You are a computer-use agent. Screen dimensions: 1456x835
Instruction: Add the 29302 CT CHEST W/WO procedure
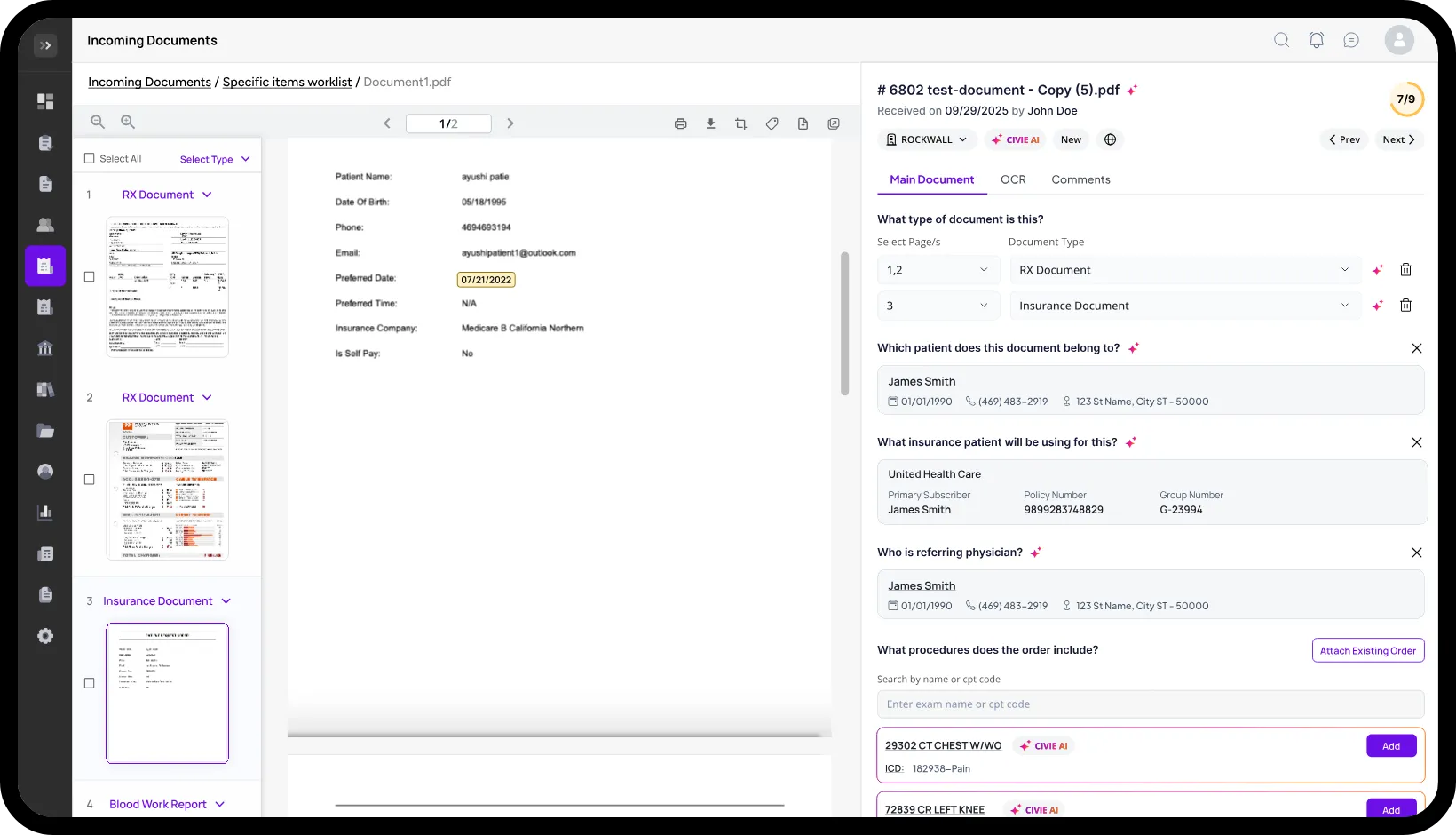[x=1390, y=746]
